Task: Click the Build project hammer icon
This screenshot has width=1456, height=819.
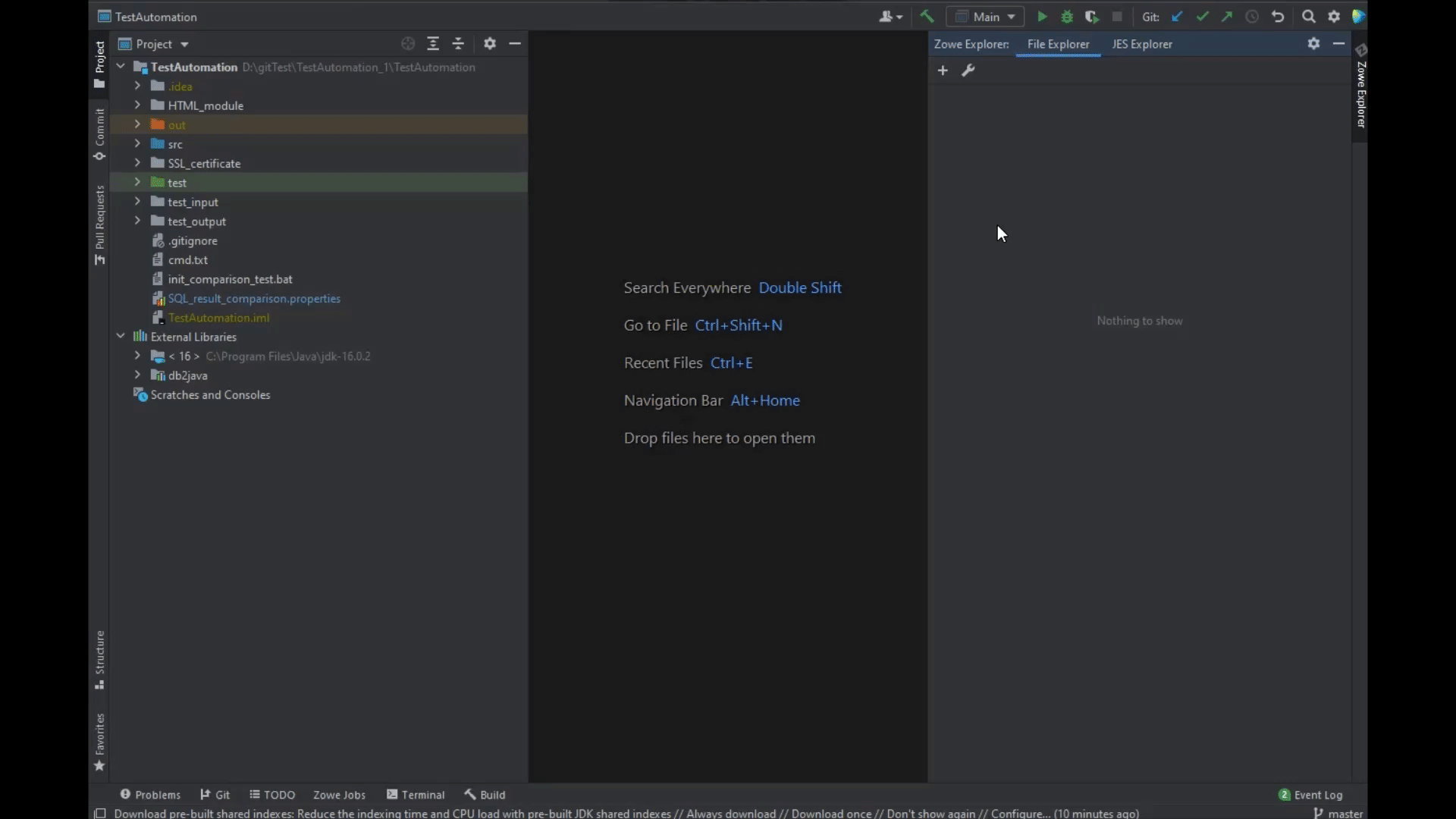Action: pos(927,17)
